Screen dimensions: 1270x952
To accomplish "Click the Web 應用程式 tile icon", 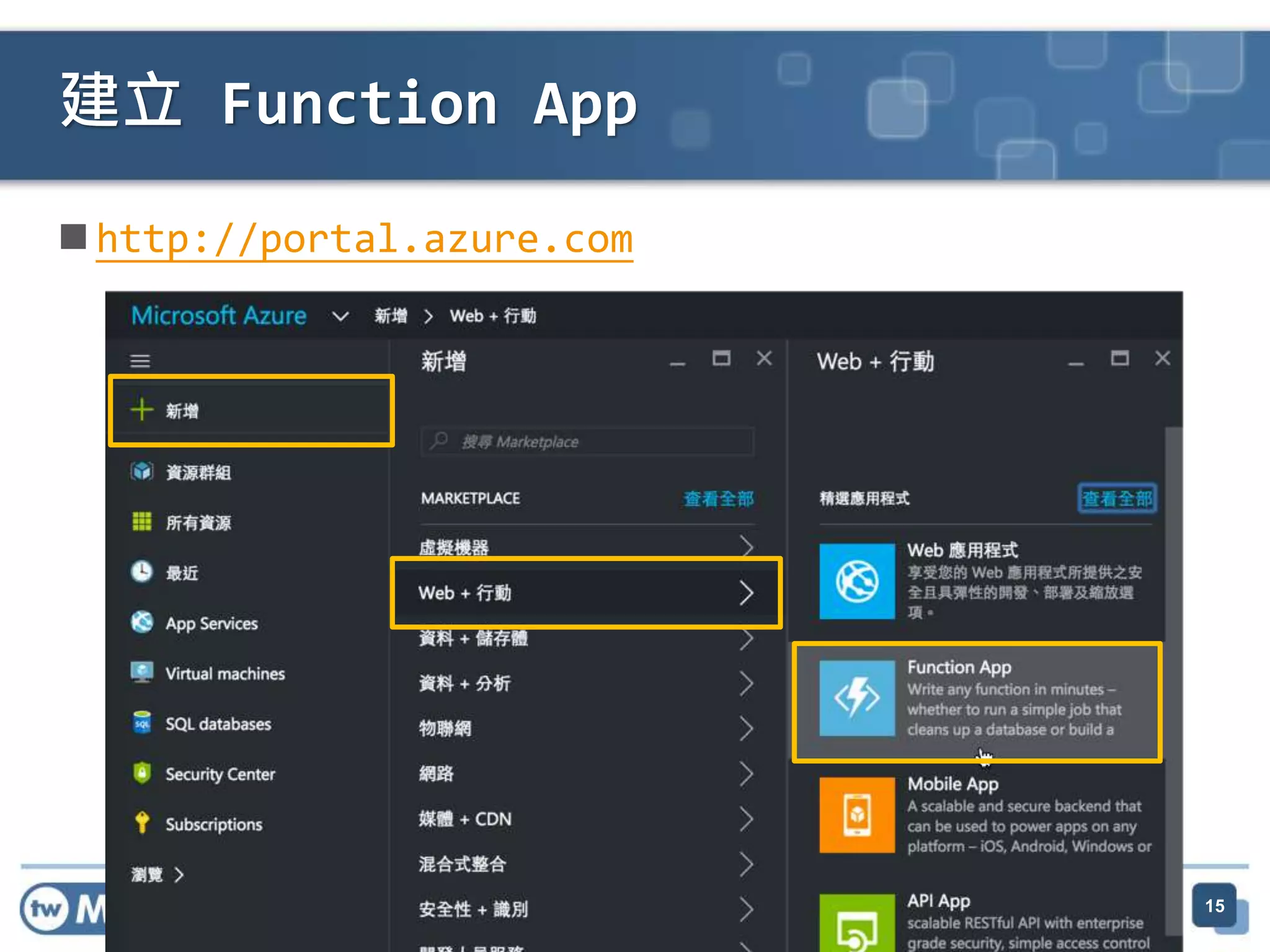I will pos(857,581).
